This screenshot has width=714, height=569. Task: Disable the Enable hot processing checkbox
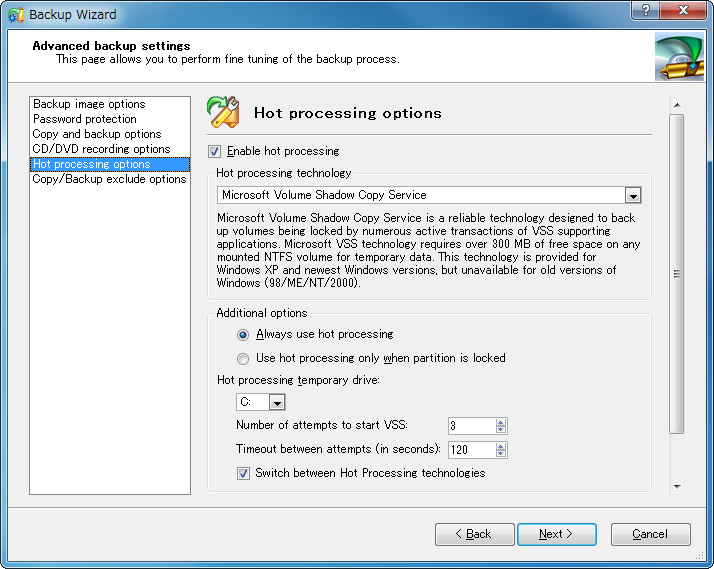214,151
